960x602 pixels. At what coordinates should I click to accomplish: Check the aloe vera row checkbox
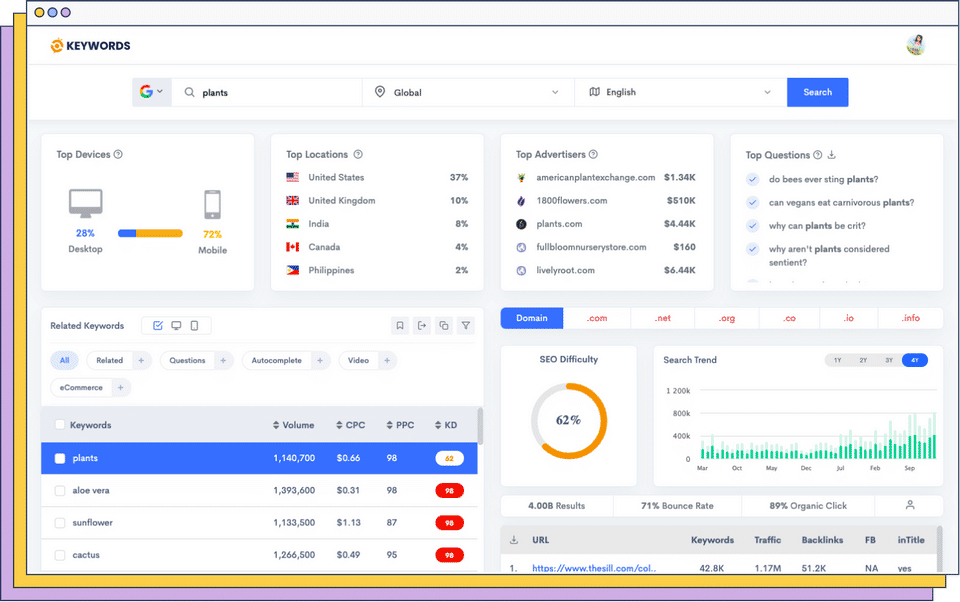click(x=59, y=491)
